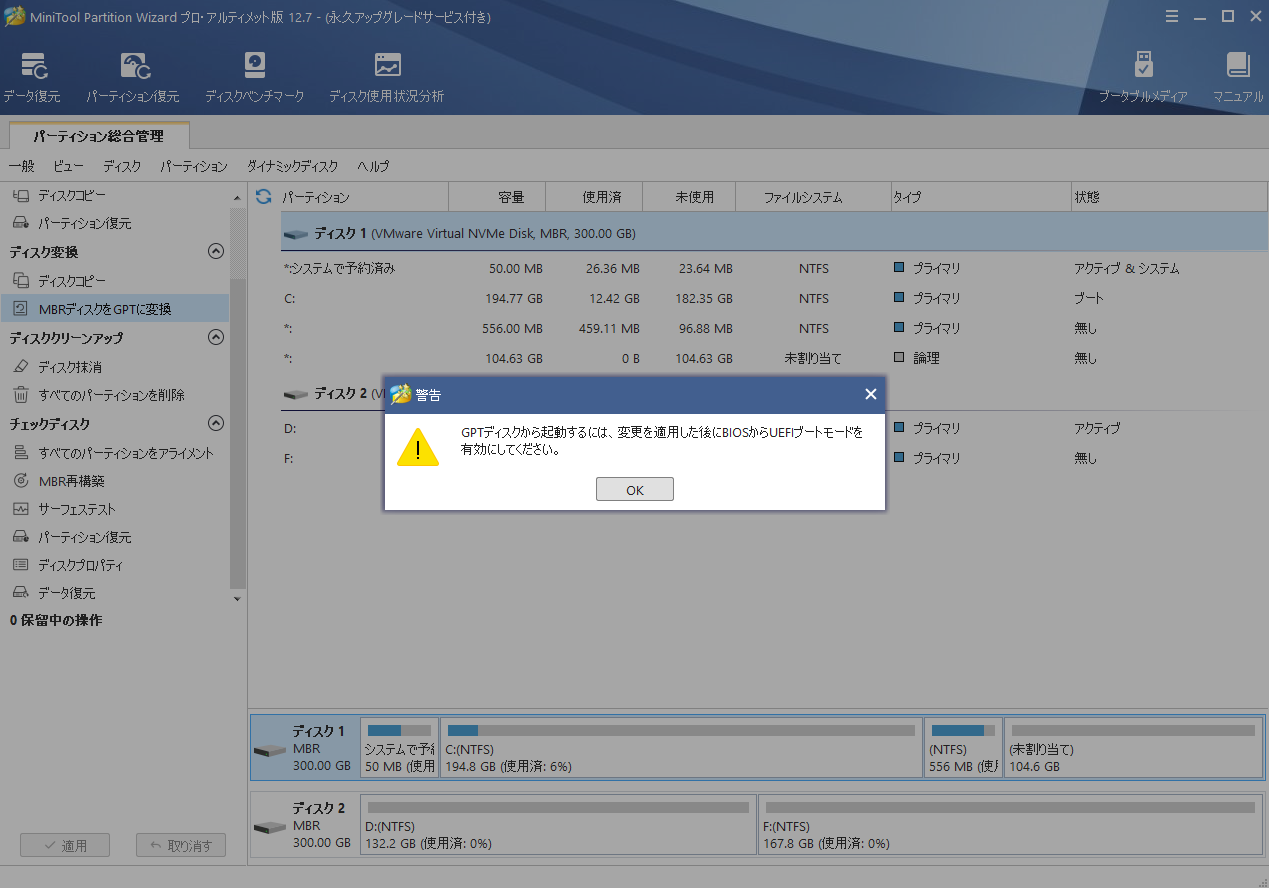This screenshot has width=1269, height=888.
Task: Collapse the チェックディスク section
Action: point(215,423)
